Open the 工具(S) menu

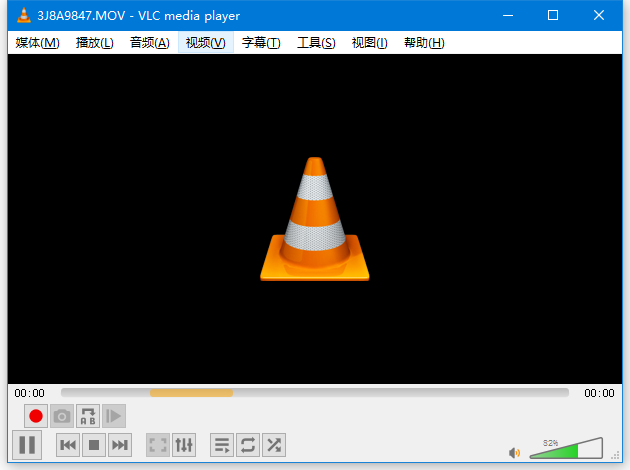(316, 43)
